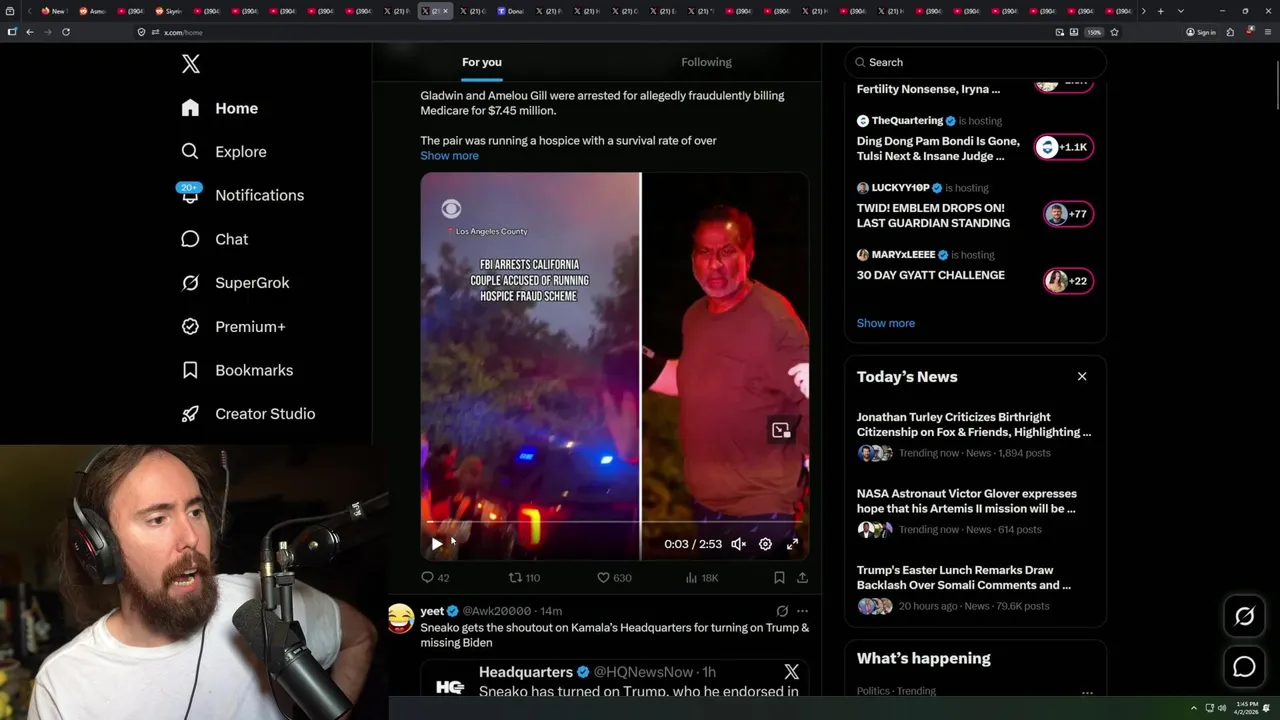Click the video progress bar

coord(614,522)
